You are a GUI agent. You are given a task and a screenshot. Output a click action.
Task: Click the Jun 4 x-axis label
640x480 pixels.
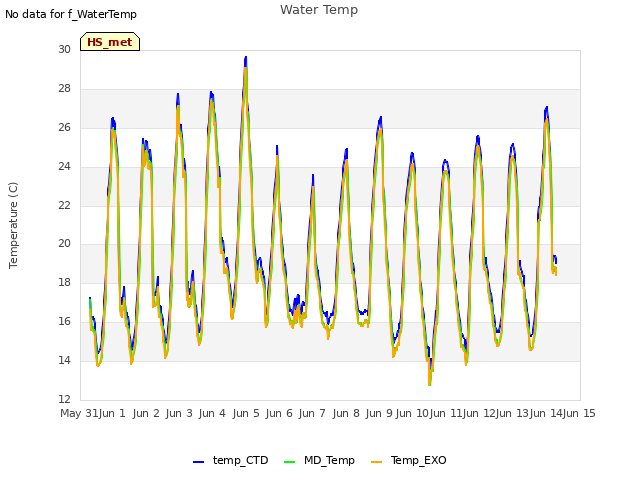212,413
